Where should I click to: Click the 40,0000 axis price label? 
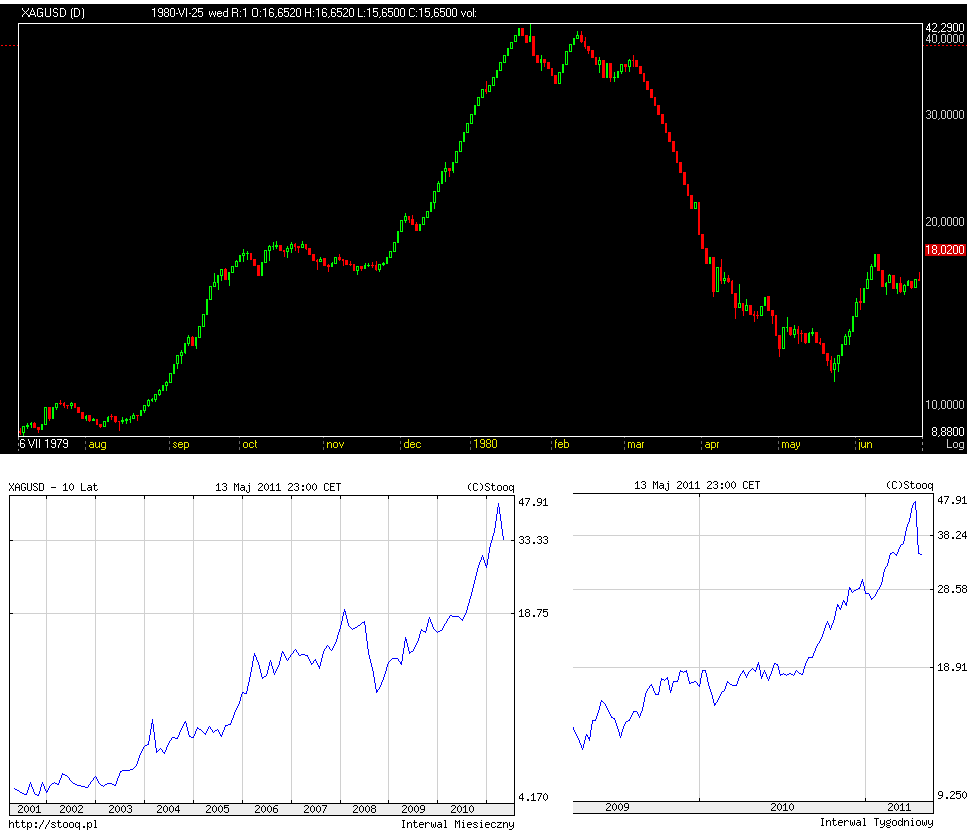945,38
